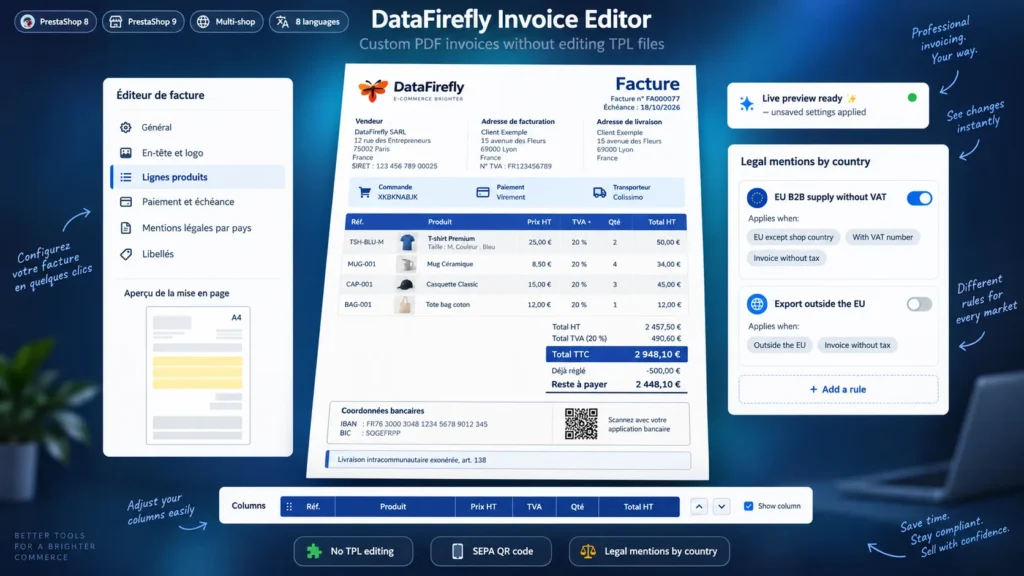Click the Multi-shop globe icon
Viewport: 1024px width, 576px height.
203,22
